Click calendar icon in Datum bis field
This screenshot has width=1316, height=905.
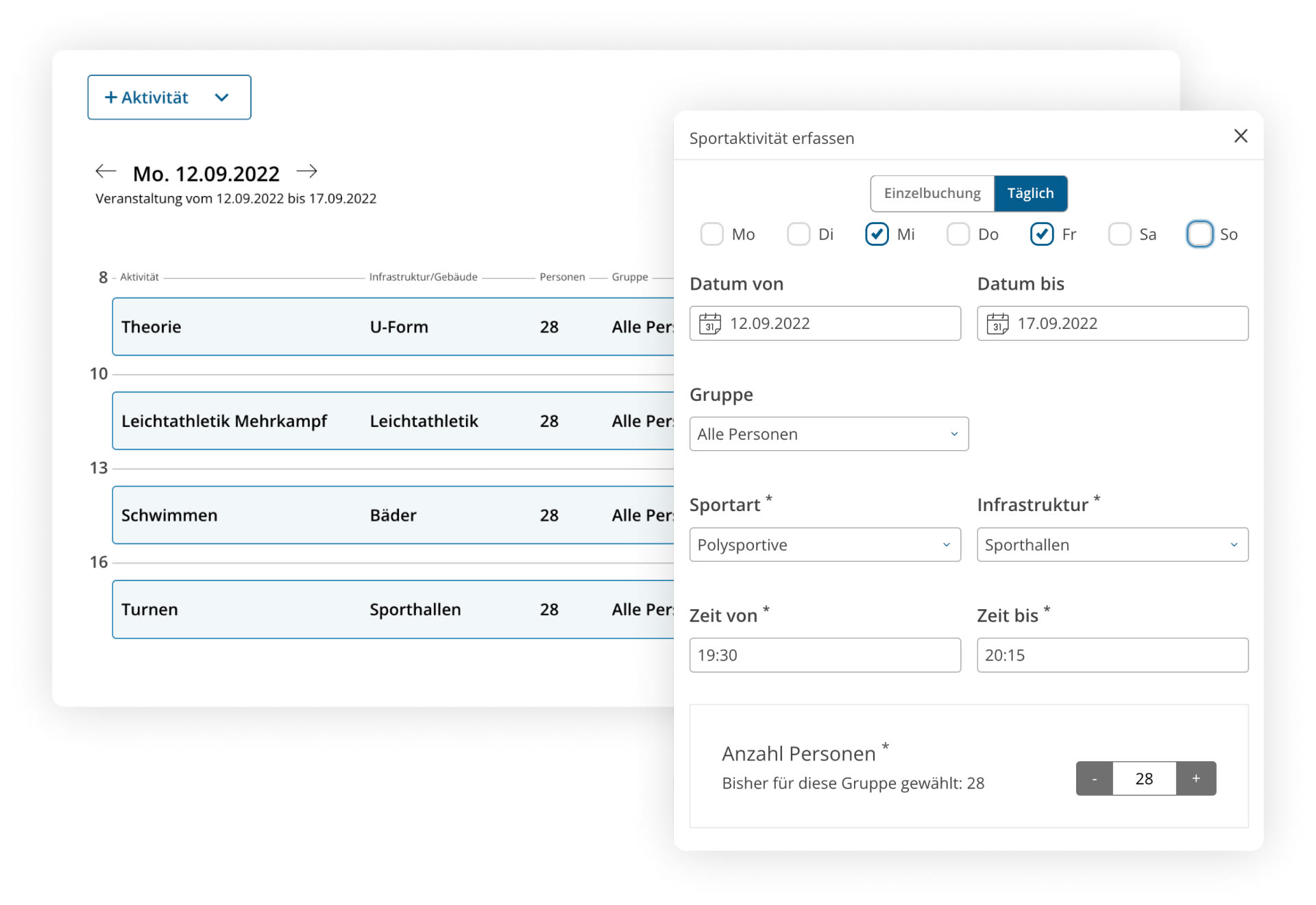click(x=997, y=323)
